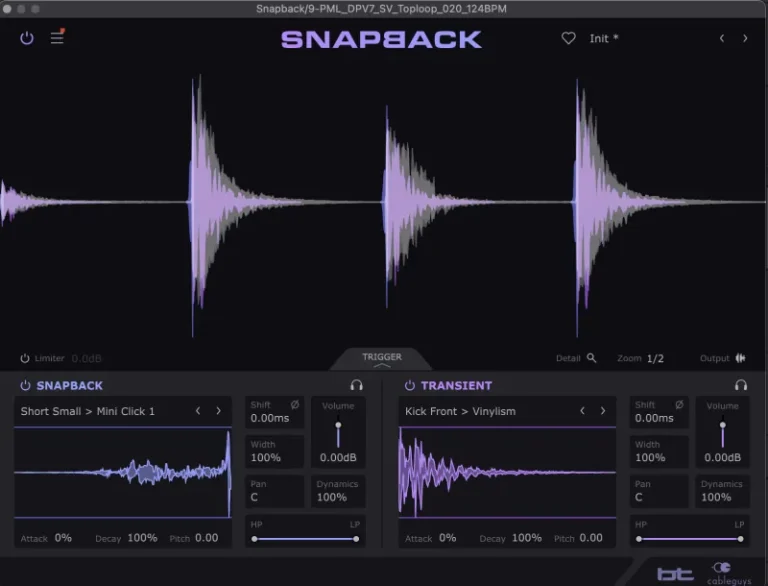Click the Snapback Pitch 0.00 value
Image resolution: width=768 pixels, height=586 pixels.
[206, 538]
